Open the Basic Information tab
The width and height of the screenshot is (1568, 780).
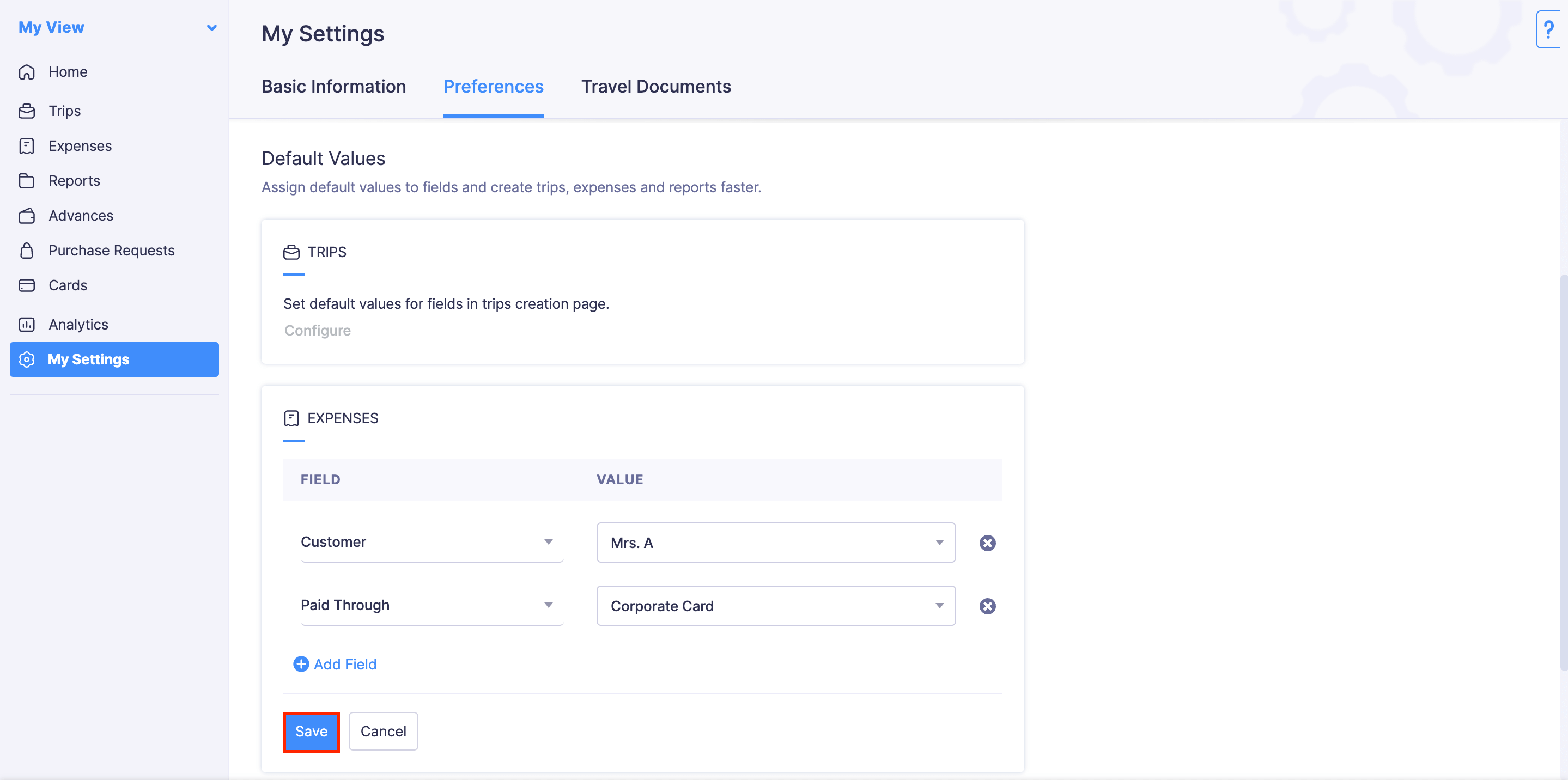pos(333,87)
